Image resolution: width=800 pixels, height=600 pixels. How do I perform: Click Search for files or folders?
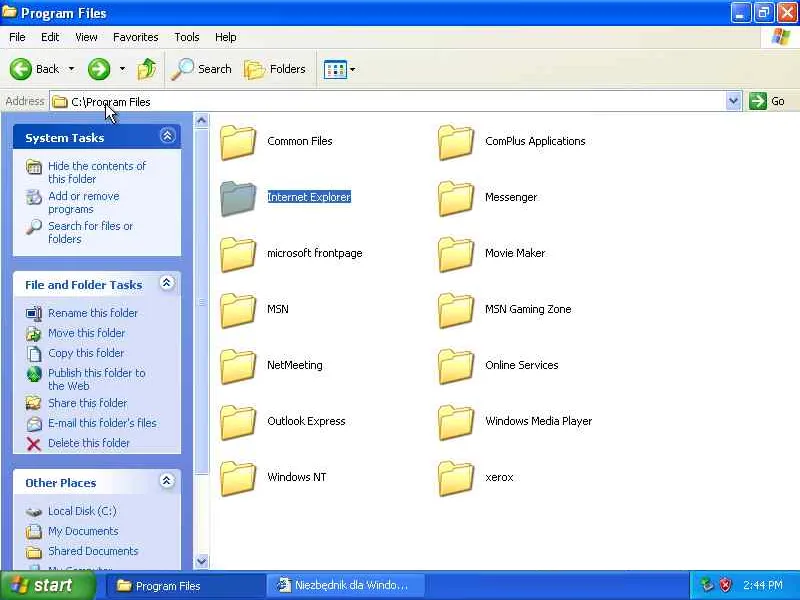click(90, 232)
